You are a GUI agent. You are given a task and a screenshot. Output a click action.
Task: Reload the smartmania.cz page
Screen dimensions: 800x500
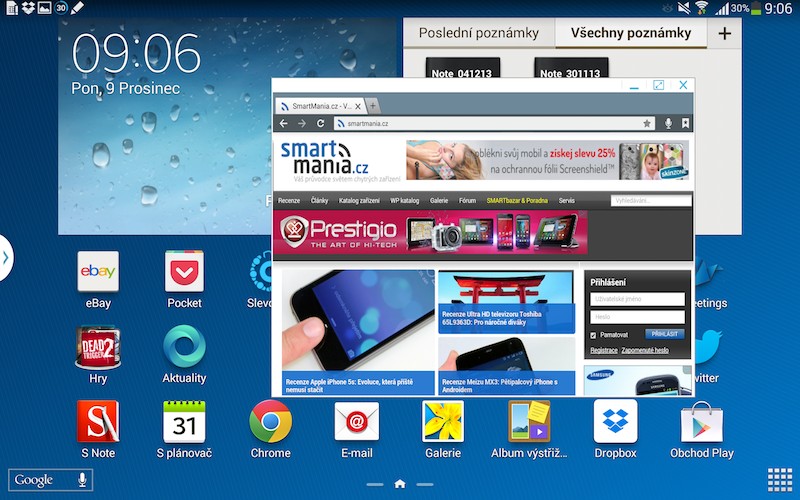point(320,123)
